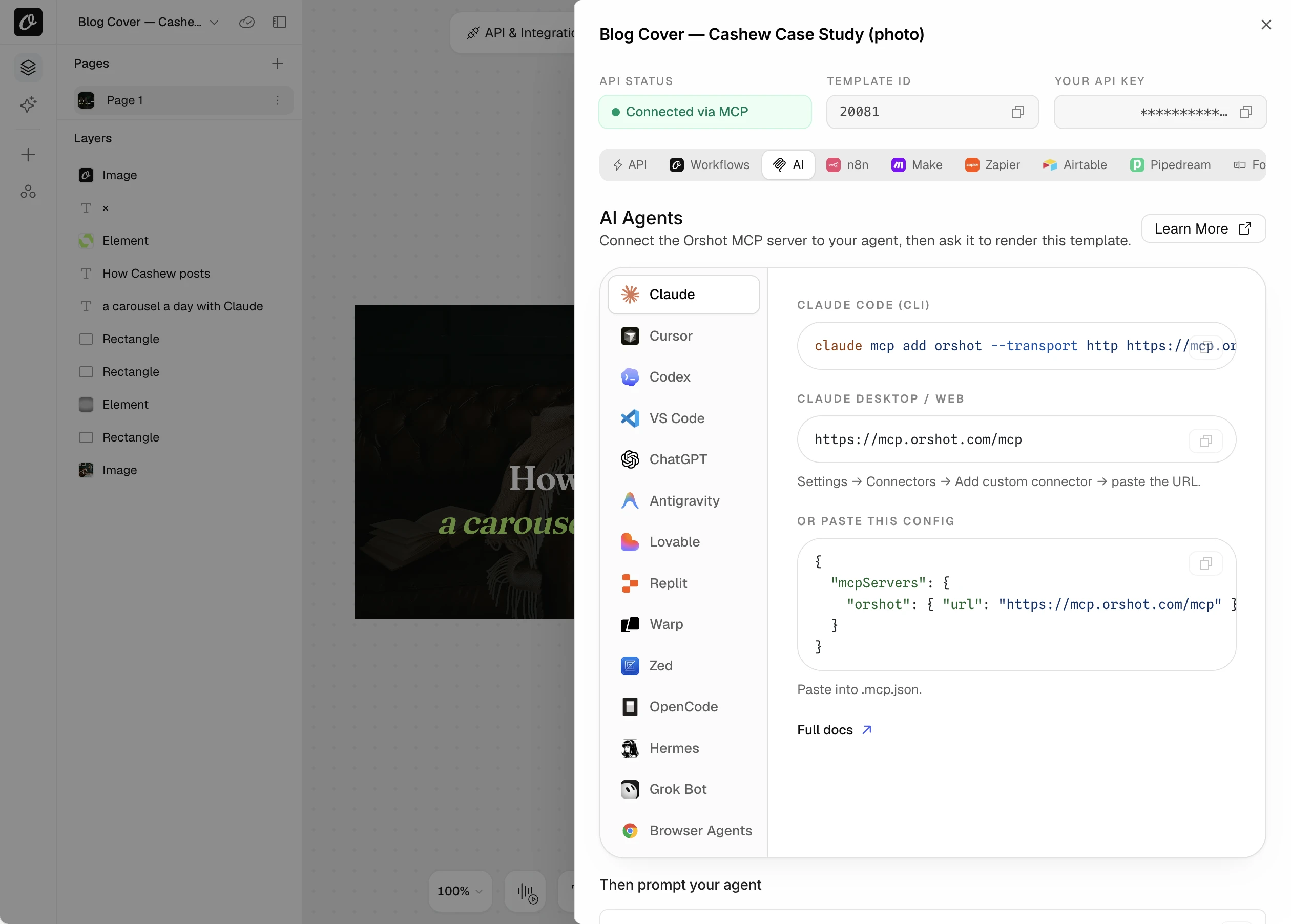
Task: Select the OpenCode agent
Action: tap(683, 707)
